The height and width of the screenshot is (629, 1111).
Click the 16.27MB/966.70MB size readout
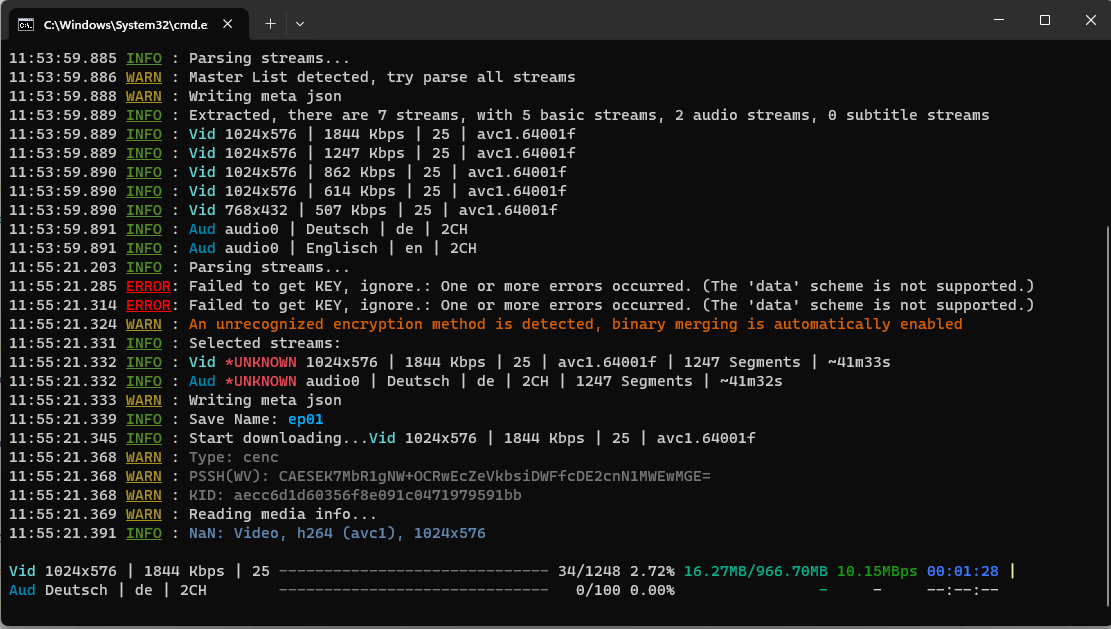coord(755,571)
